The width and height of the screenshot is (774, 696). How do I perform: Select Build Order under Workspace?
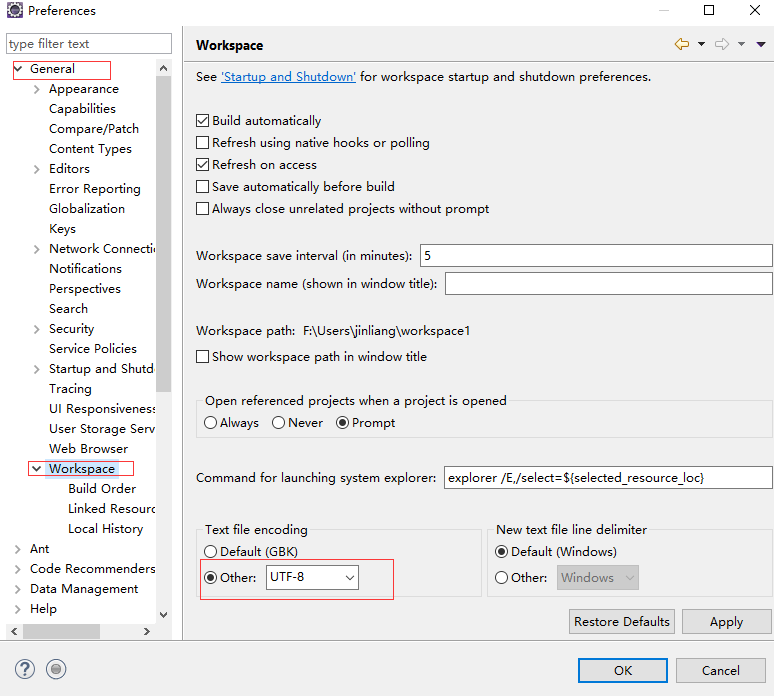(102, 489)
